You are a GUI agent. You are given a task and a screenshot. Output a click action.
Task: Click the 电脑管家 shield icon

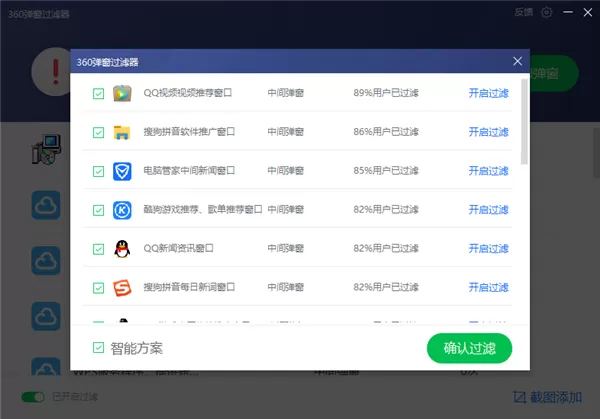(x=122, y=171)
